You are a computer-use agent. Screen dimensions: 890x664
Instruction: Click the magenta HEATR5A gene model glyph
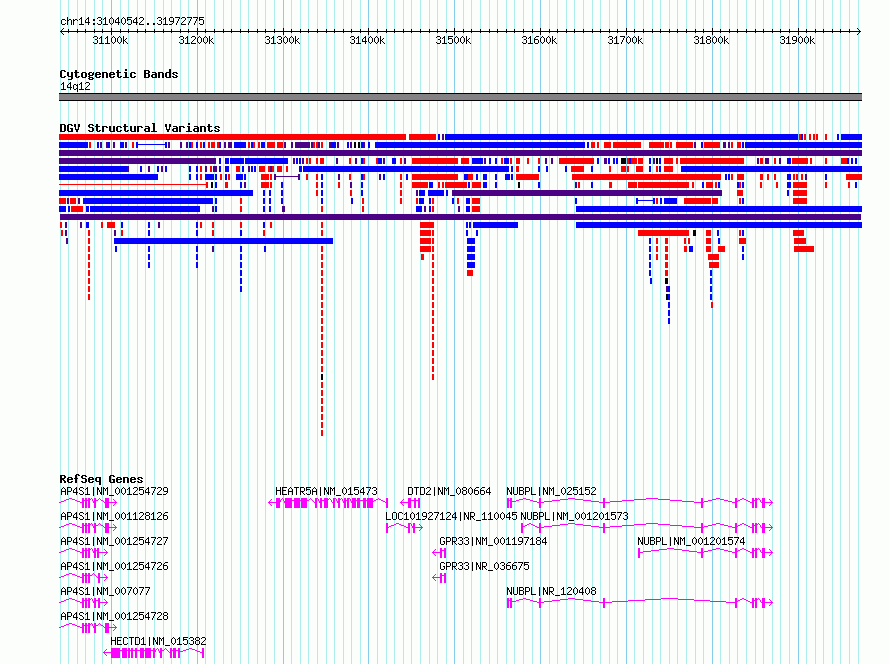point(328,503)
